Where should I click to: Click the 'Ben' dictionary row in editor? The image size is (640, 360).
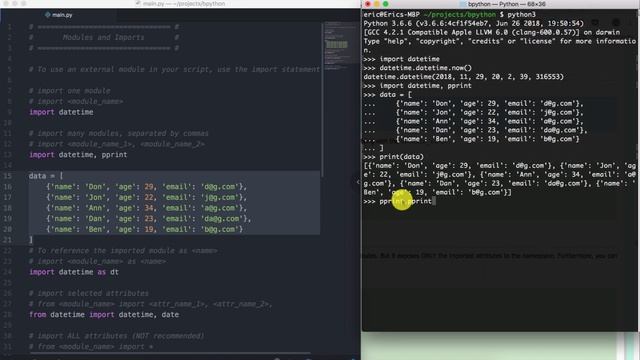click(x=144, y=229)
